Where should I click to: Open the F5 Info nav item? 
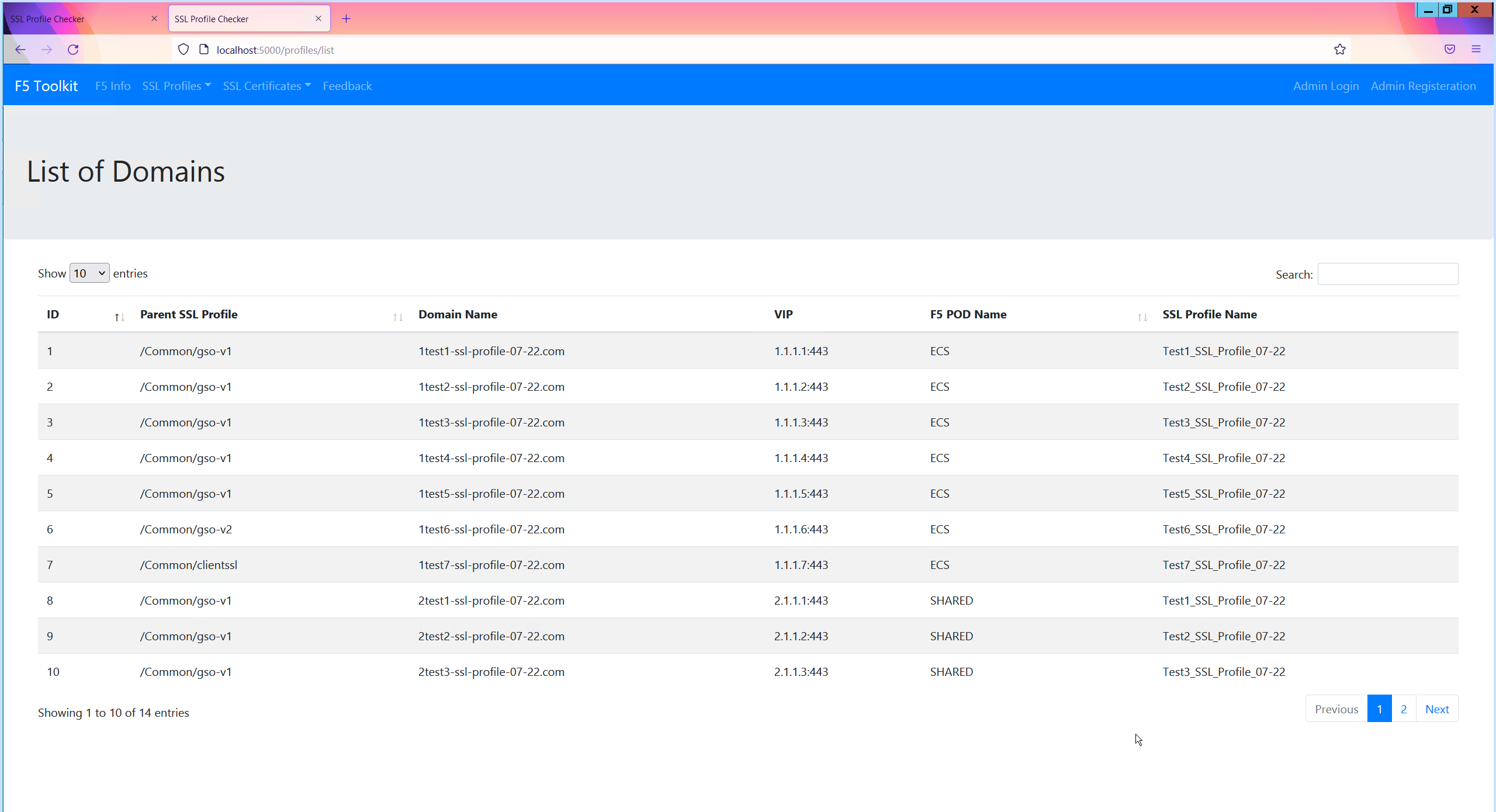[x=113, y=86]
